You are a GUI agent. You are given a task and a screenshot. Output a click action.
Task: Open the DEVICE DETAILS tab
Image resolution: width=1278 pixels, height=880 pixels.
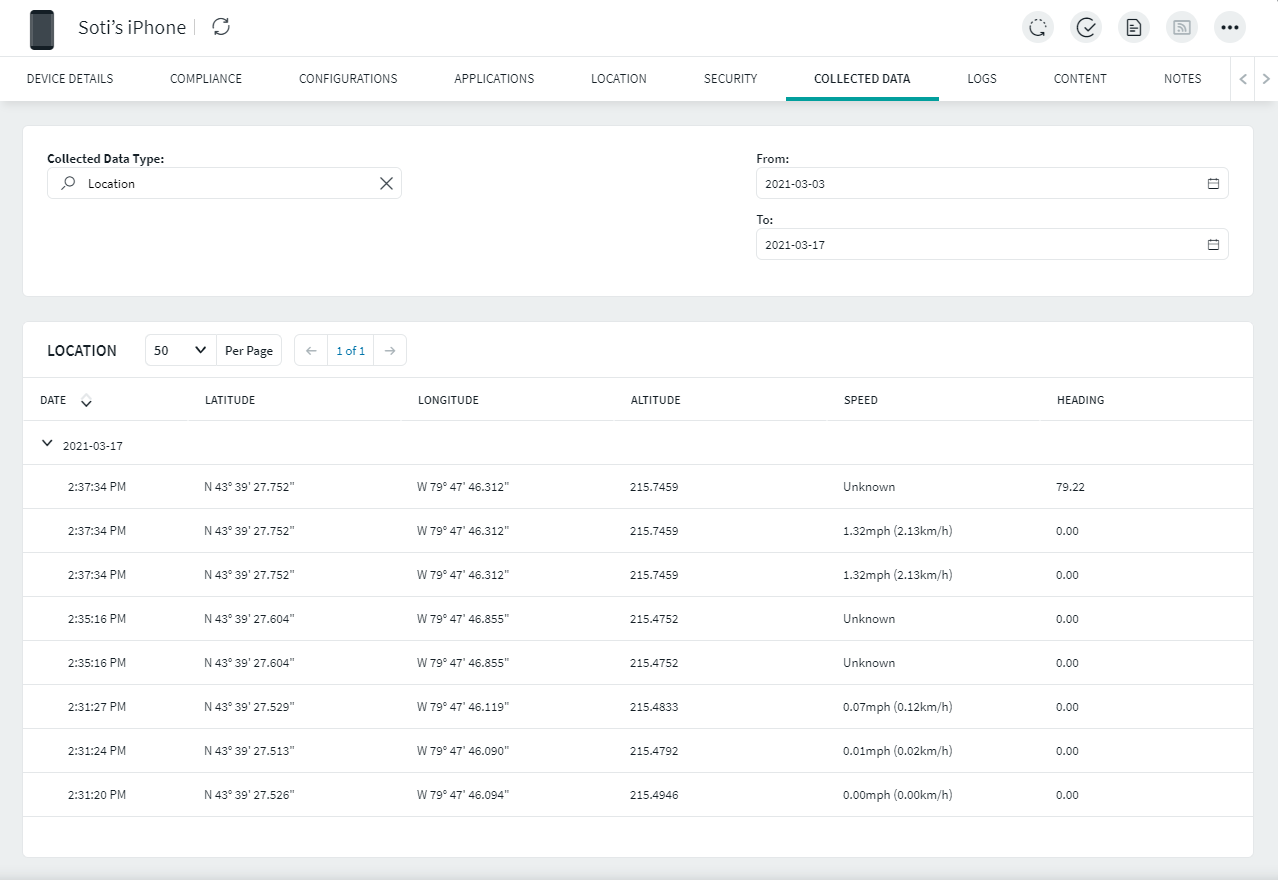tap(70, 79)
